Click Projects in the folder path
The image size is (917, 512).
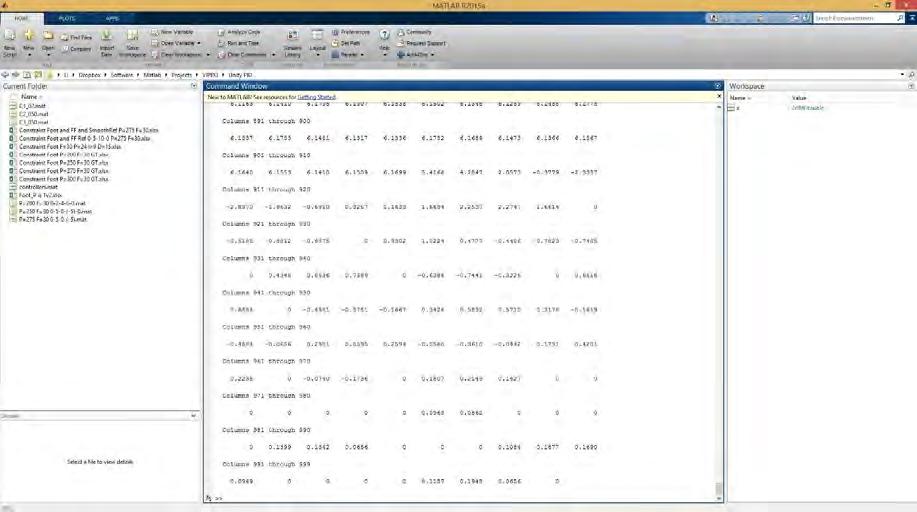click(181, 75)
